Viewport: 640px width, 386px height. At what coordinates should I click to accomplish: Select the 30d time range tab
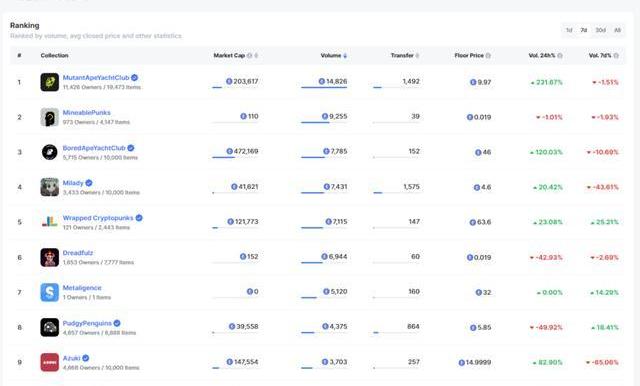[x=600, y=30]
